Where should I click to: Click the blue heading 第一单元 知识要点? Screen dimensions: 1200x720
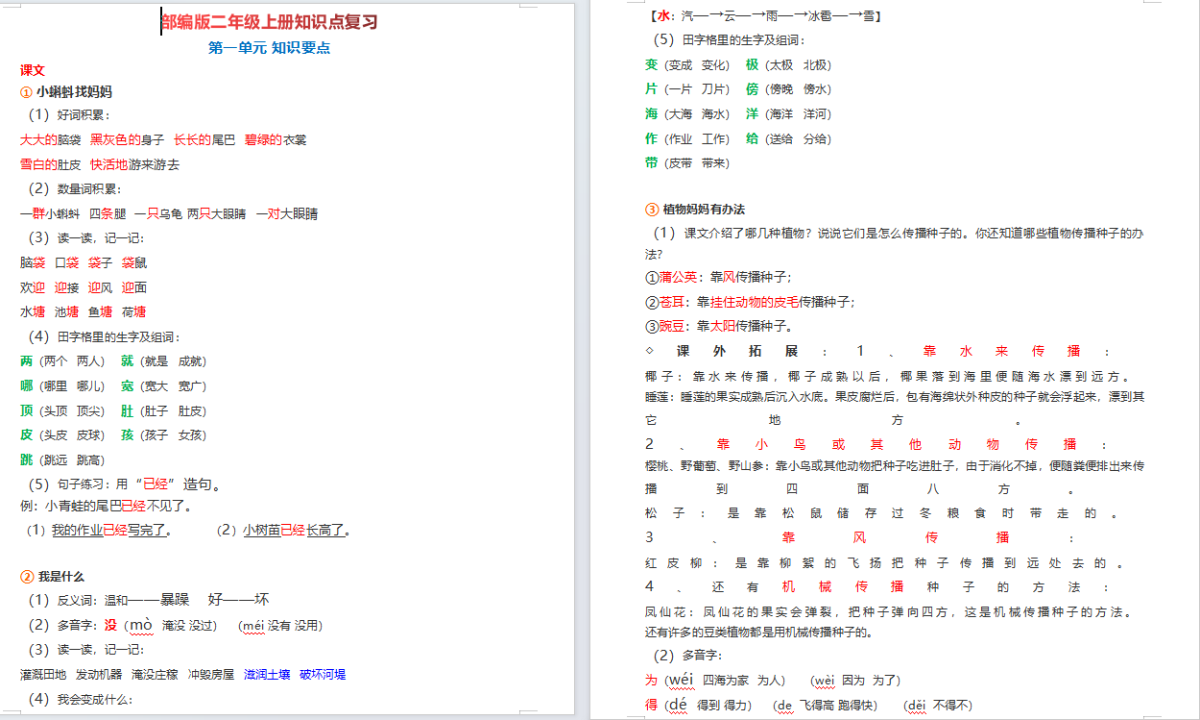click(269, 47)
